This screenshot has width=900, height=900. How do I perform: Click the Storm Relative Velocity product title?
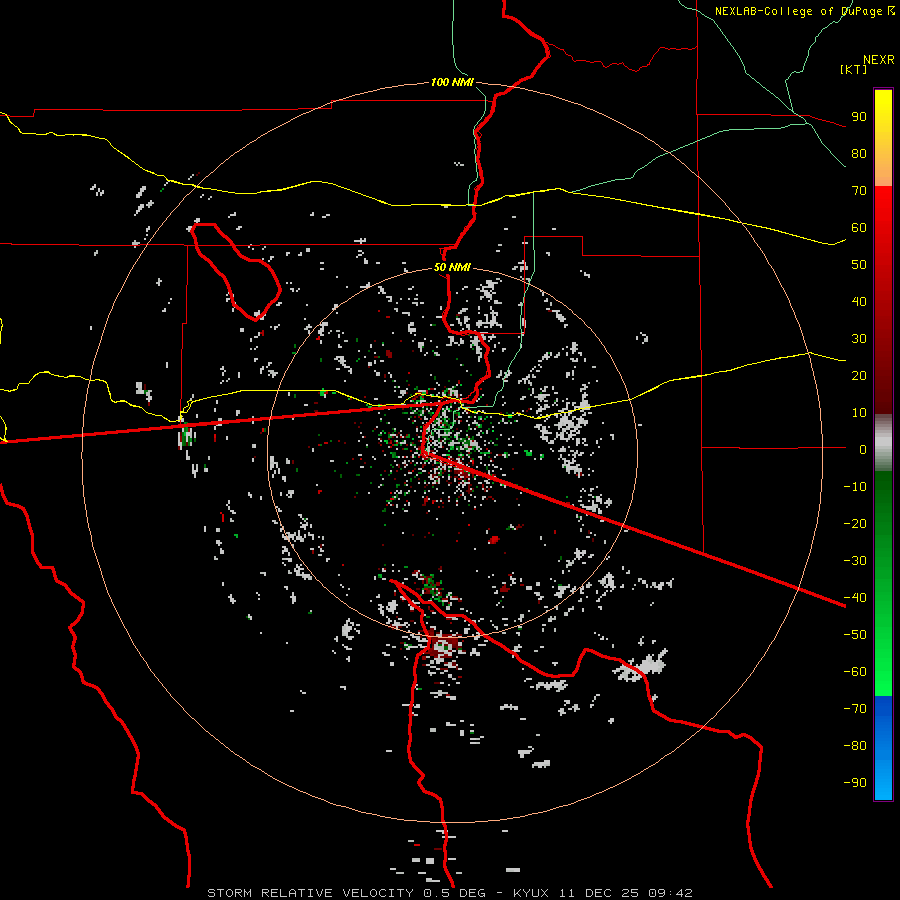pyautogui.click(x=310, y=893)
